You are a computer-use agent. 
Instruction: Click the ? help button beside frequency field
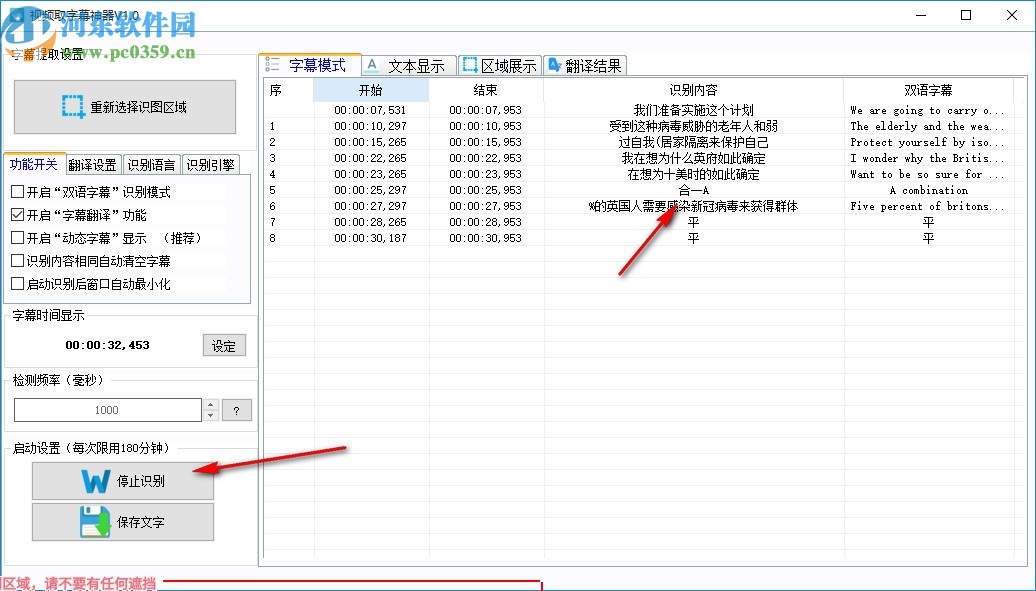point(237,410)
